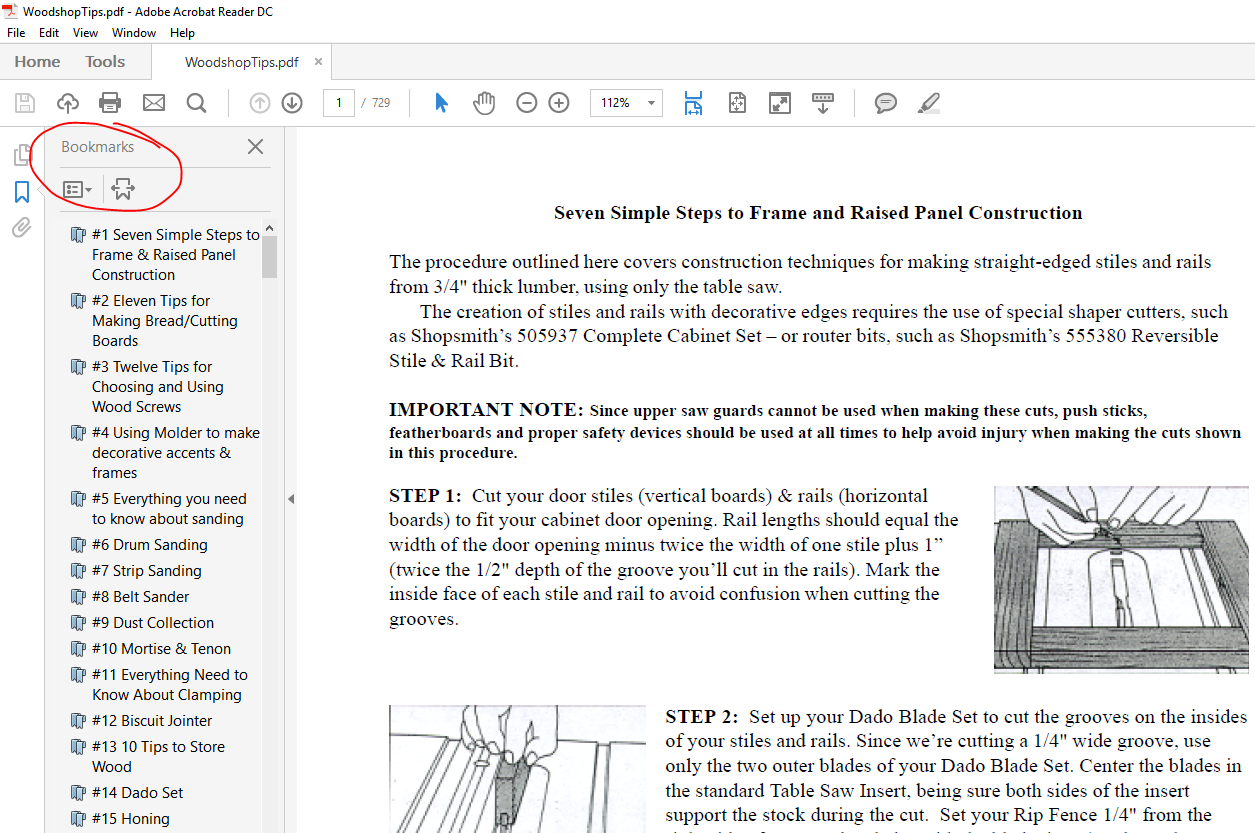Open Attachments paperclip panel
1255x833 pixels.
(22, 228)
